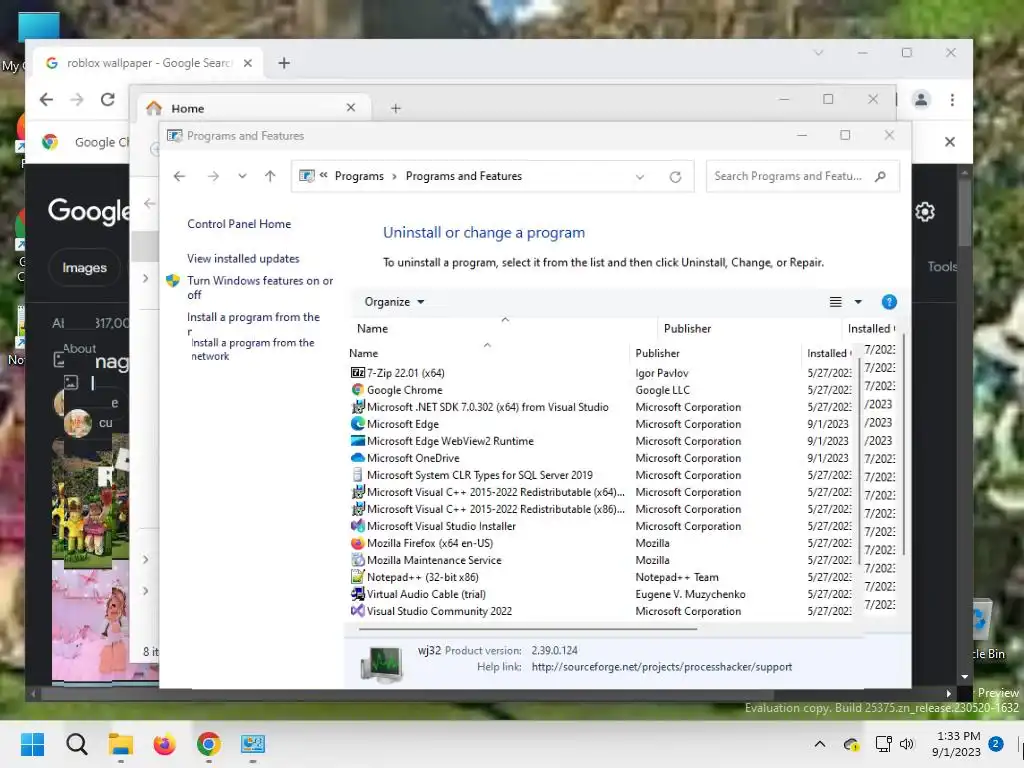
Task: Open Chrome tab search dropdown chevron
Action: pyautogui.click(x=818, y=53)
